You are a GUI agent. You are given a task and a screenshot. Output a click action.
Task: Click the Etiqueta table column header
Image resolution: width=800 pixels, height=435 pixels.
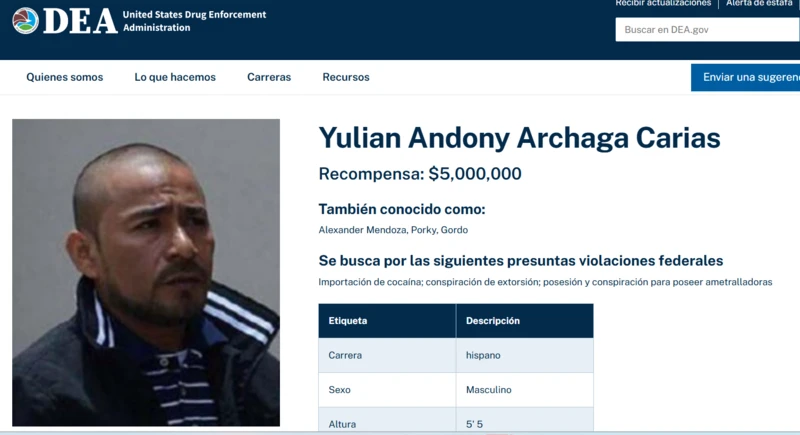(x=387, y=321)
